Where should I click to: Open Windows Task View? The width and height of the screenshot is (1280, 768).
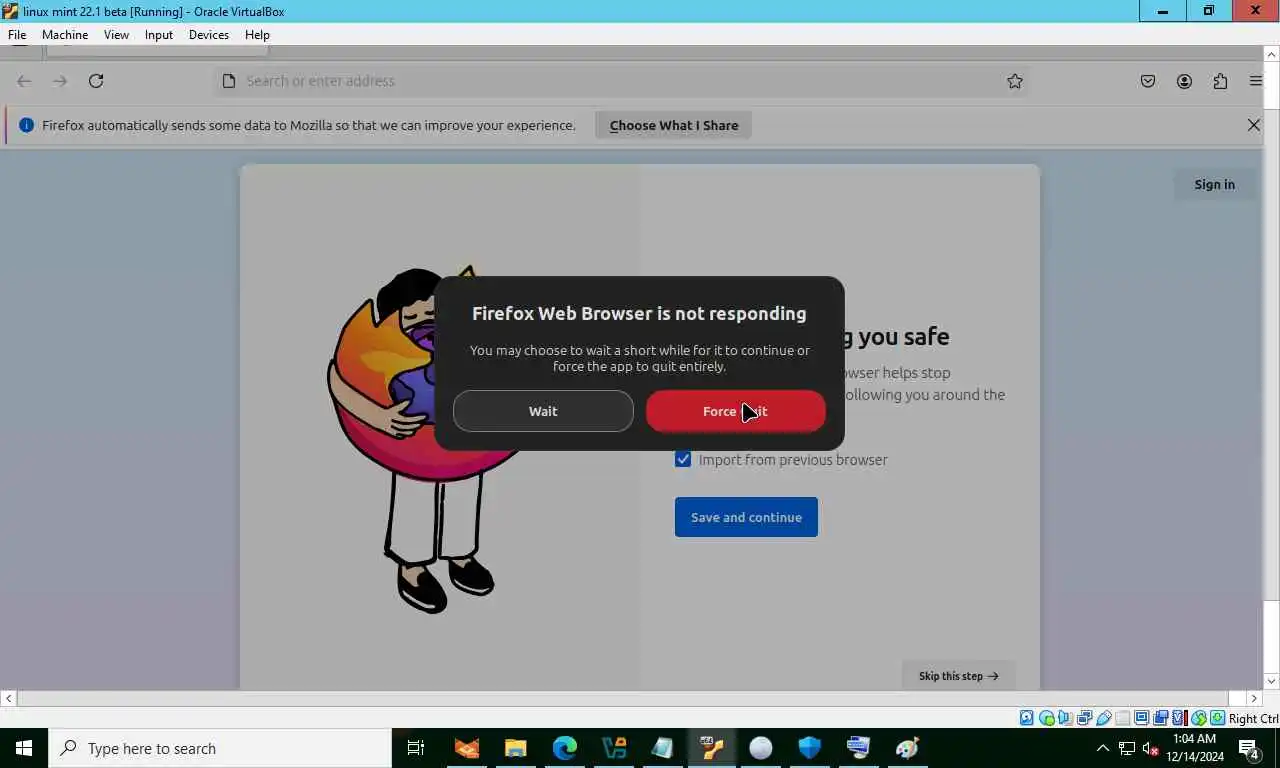coord(416,748)
